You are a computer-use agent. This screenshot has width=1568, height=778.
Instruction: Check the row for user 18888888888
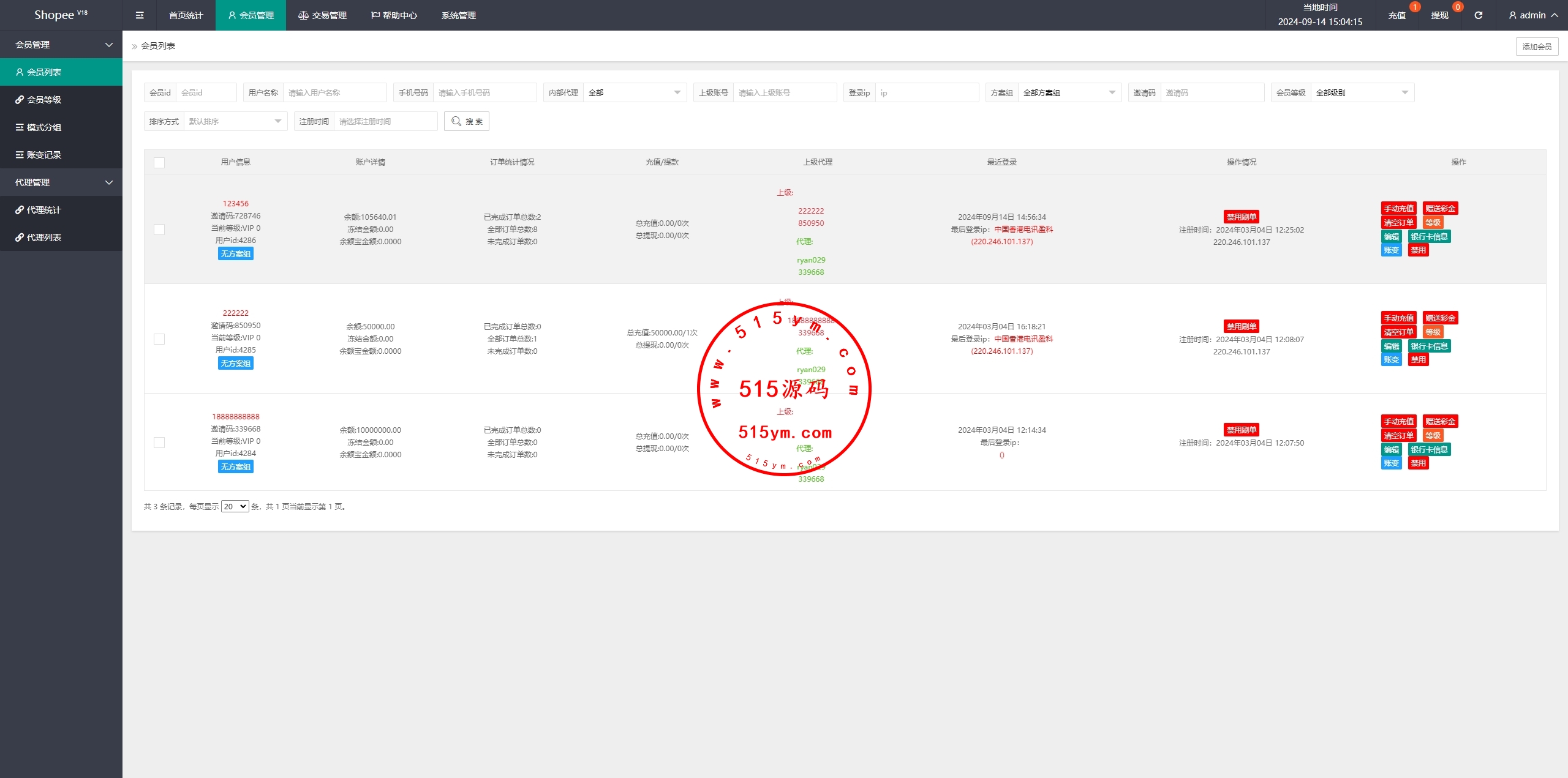(x=159, y=443)
